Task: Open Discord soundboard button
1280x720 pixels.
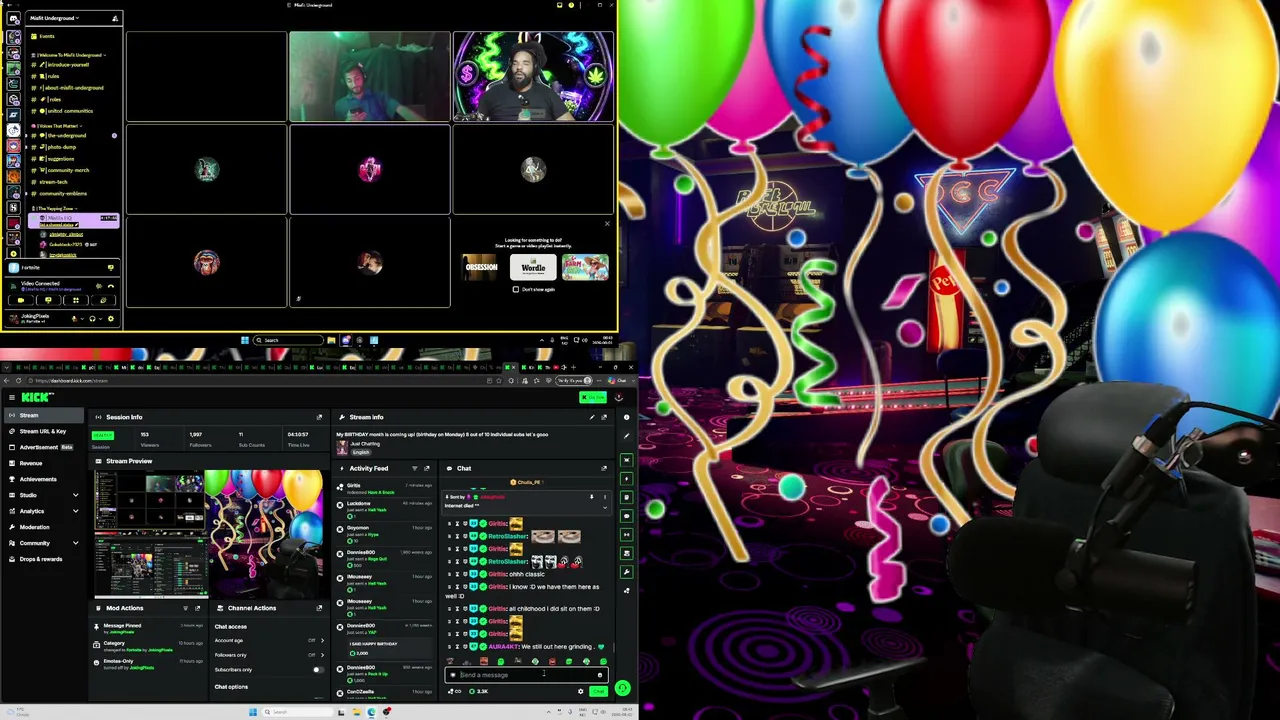Action: point(103,300)
